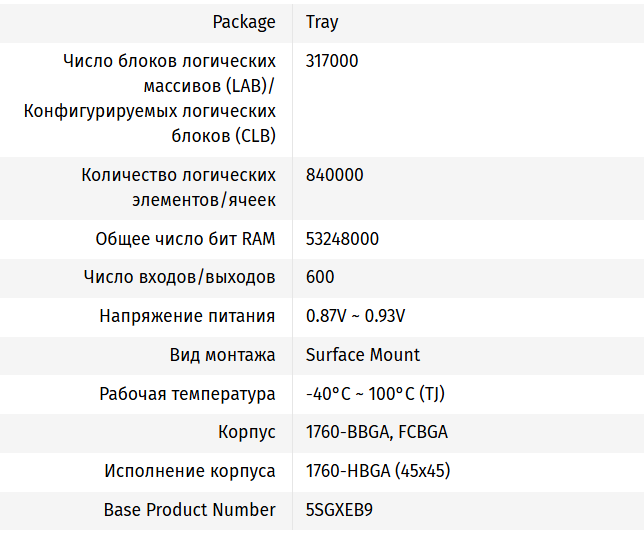Image resolution: width=644 pixels, height=547 pixels.
Task: Select the value 840000
Action: pos(334,175)
